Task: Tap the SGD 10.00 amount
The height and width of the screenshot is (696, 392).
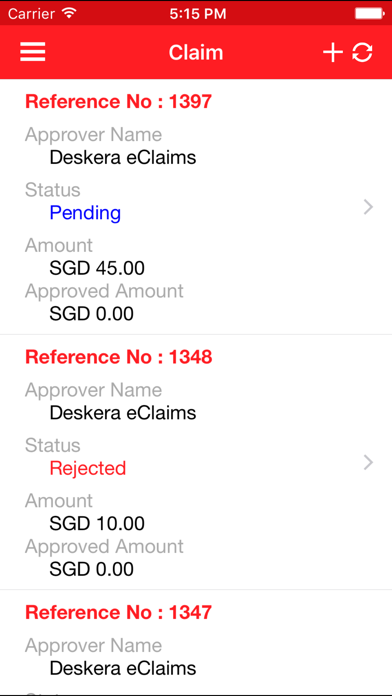Action: point(97,523)
